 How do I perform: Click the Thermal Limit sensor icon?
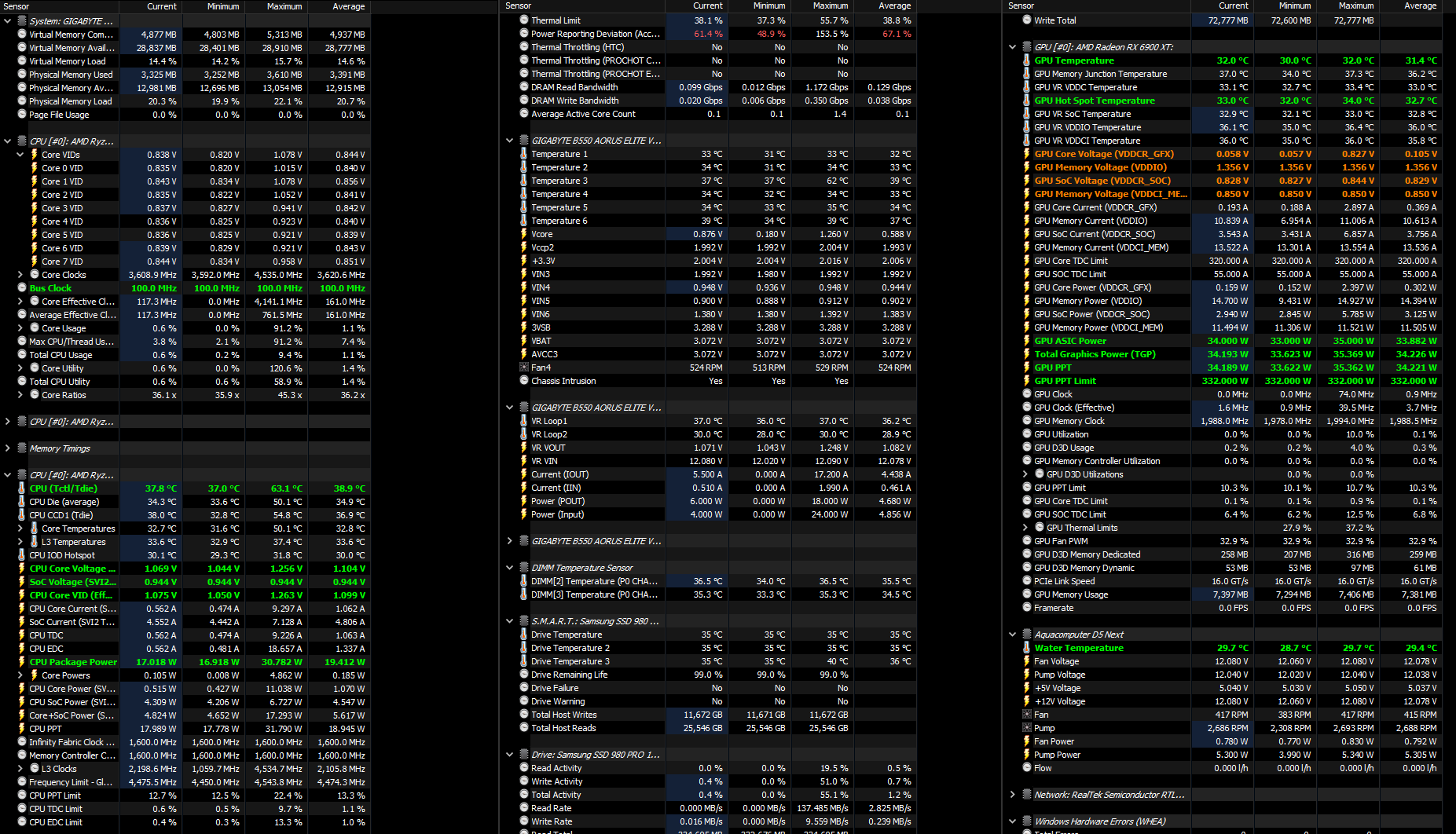(x=524, y=20)
